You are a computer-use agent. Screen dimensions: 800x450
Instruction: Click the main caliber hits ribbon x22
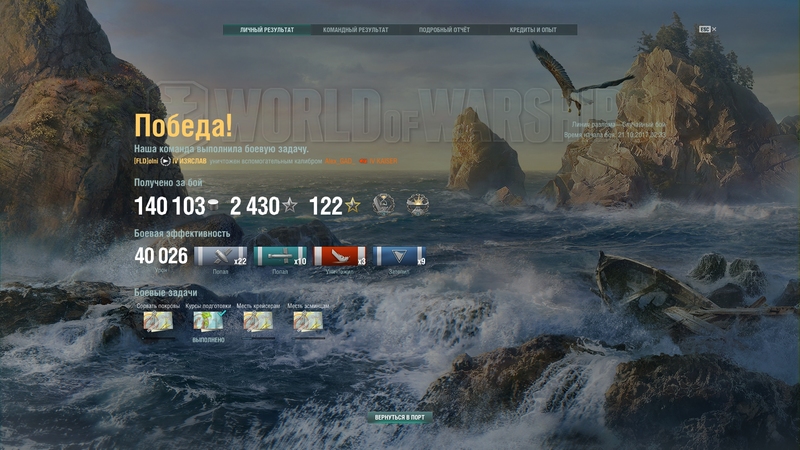tap(220, 257)
